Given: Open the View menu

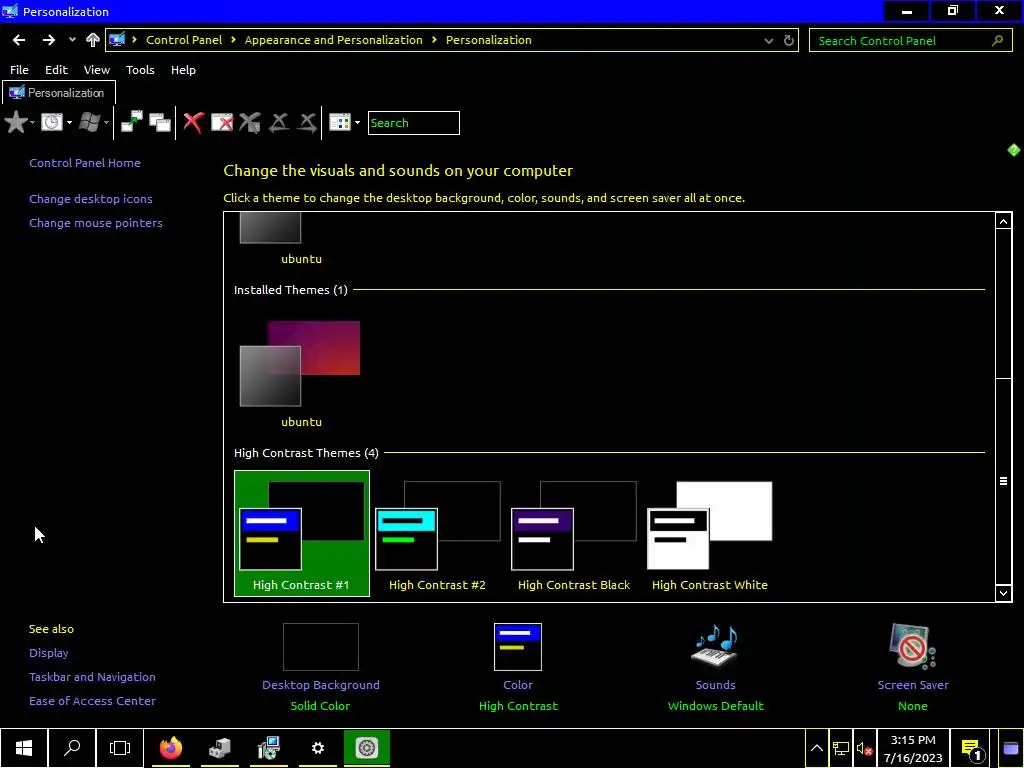Looking at the screenshot, I should pos(97,70).
